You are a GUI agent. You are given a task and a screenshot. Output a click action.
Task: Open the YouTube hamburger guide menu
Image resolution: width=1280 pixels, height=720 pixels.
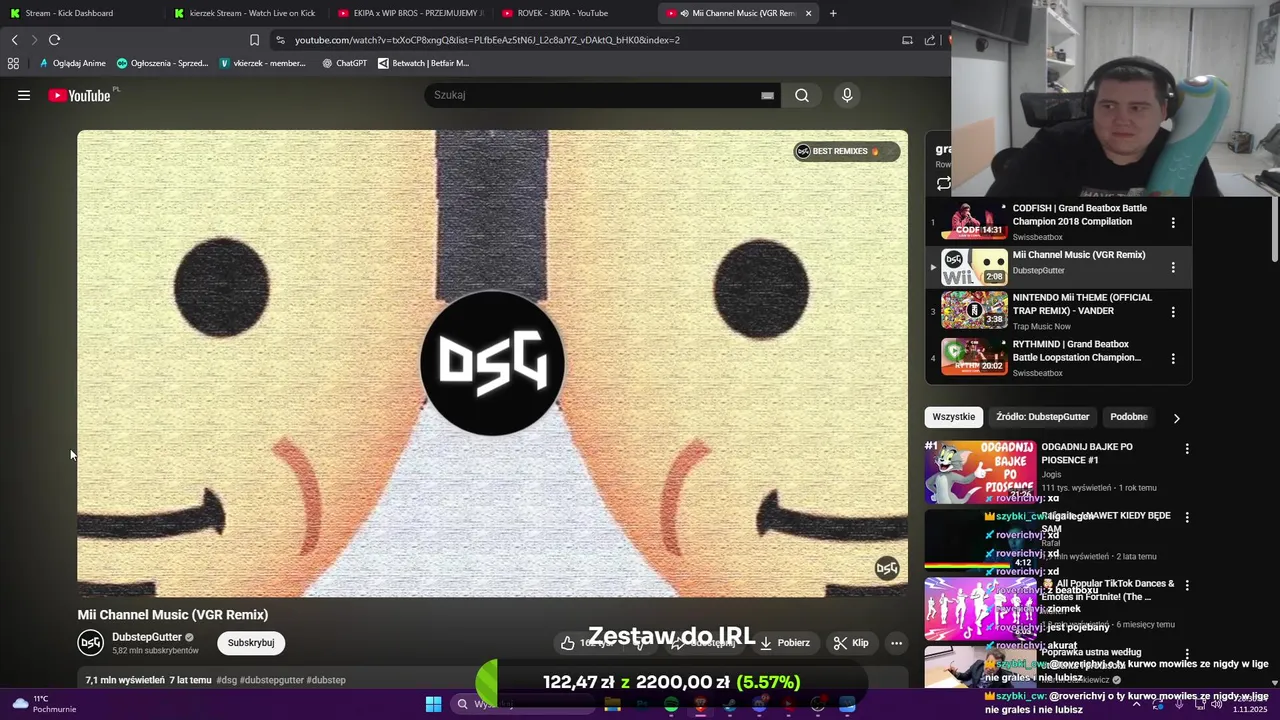tap(24, 95)
